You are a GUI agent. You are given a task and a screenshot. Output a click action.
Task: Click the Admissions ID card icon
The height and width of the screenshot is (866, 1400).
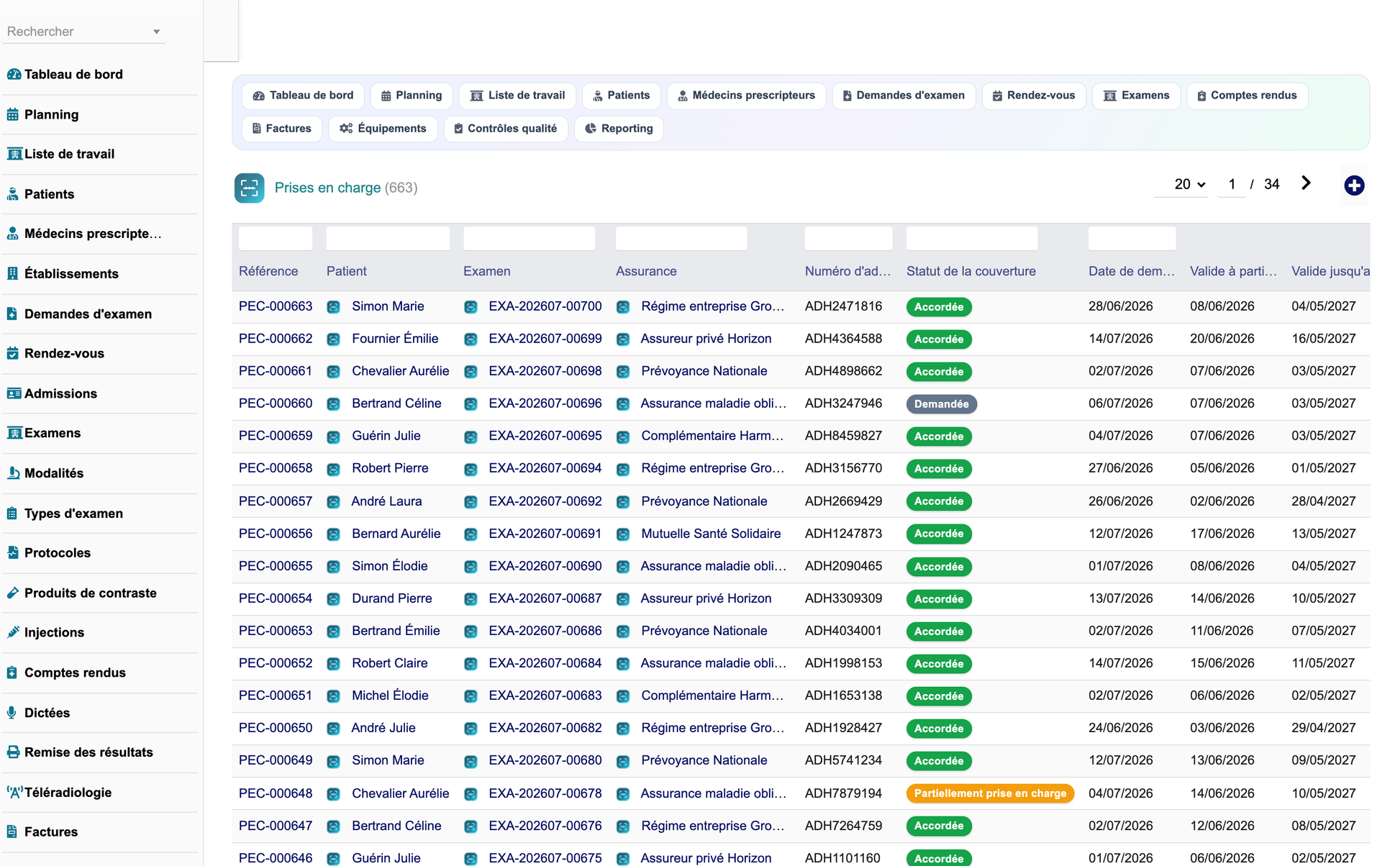click(14, 393)
